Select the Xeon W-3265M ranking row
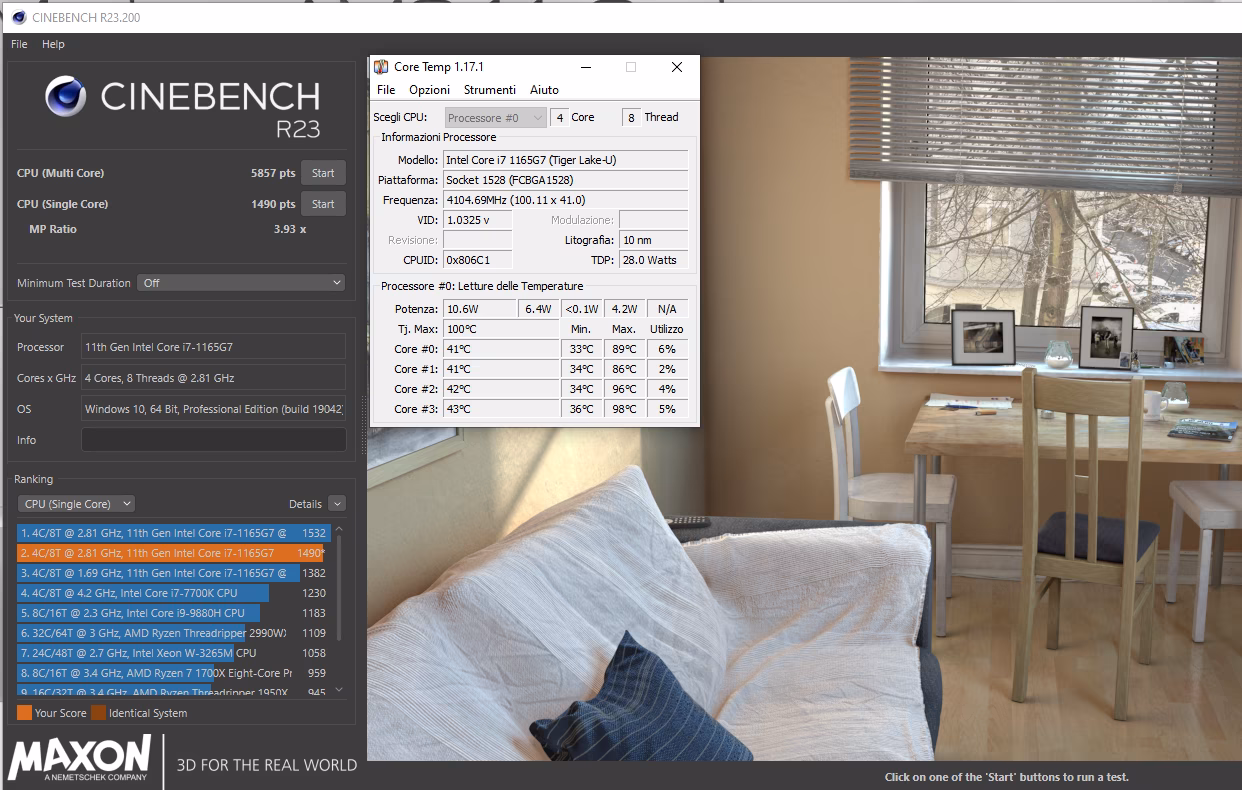This screenshot has width=1242, height=790. [172, 653]
